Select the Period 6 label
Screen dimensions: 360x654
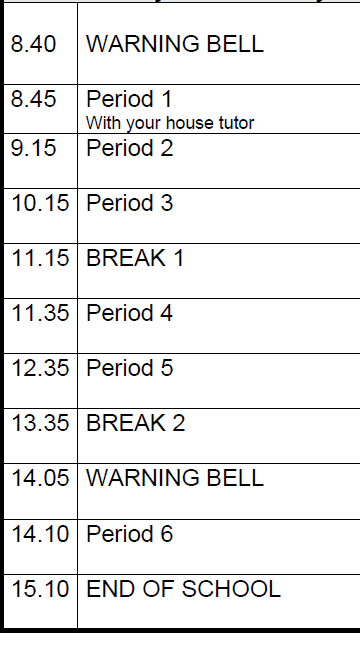click(129, 534)
